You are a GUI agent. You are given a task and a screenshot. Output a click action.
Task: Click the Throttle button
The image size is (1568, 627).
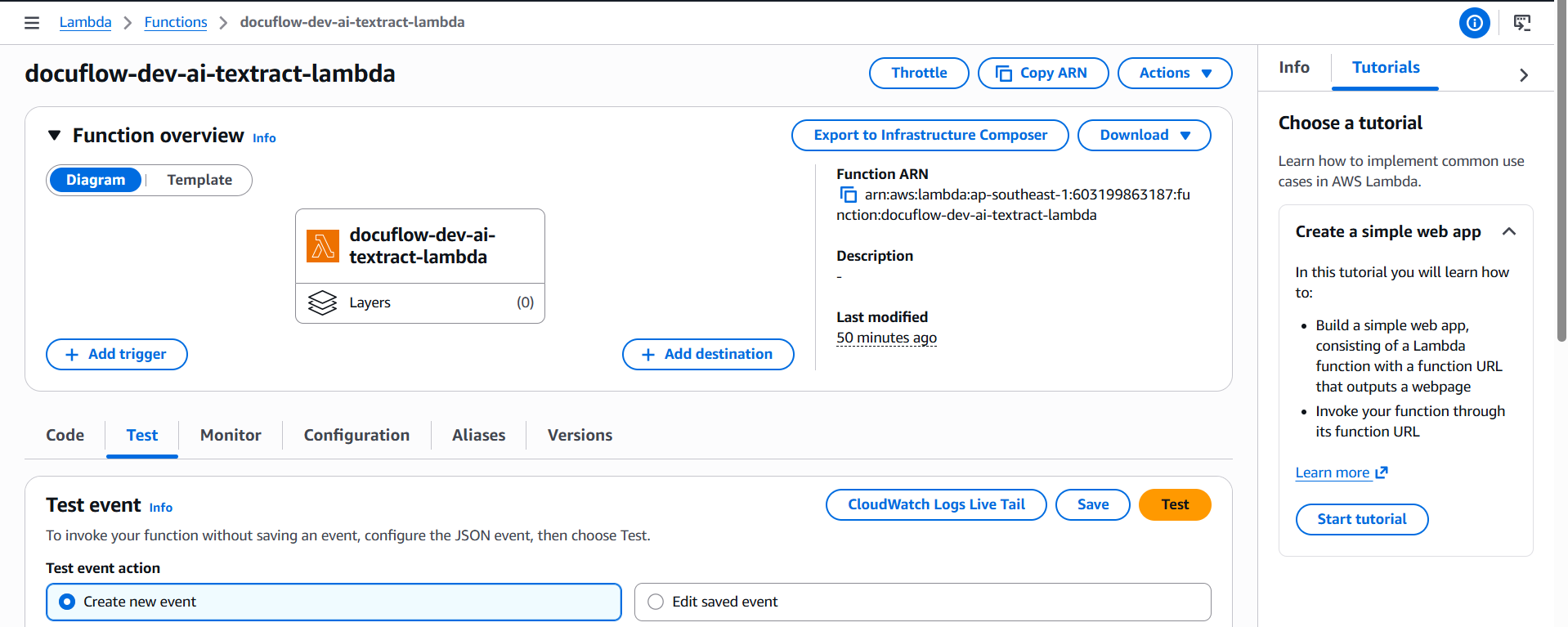tap(919, 73)
